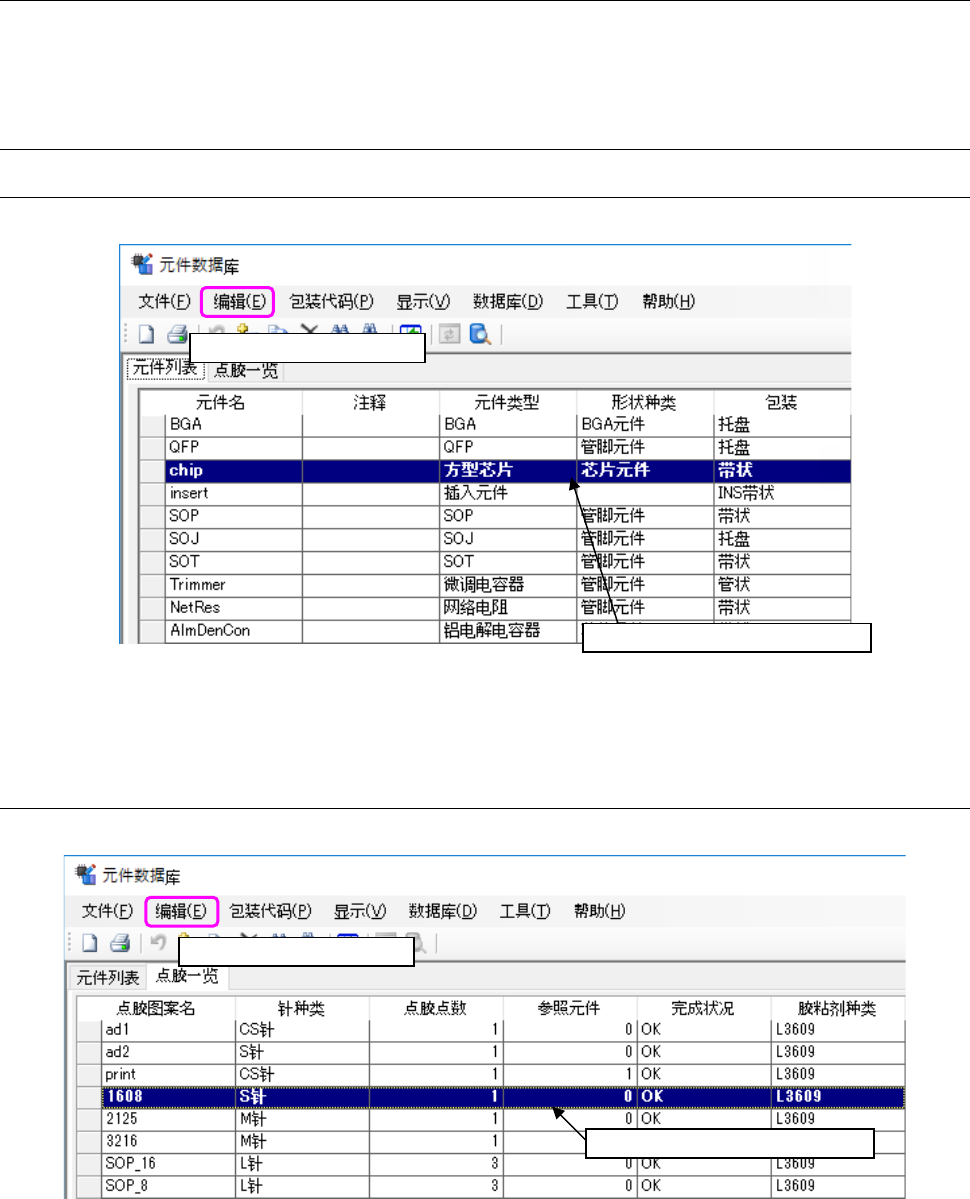Click the 注释 column header

click(370, 402)
